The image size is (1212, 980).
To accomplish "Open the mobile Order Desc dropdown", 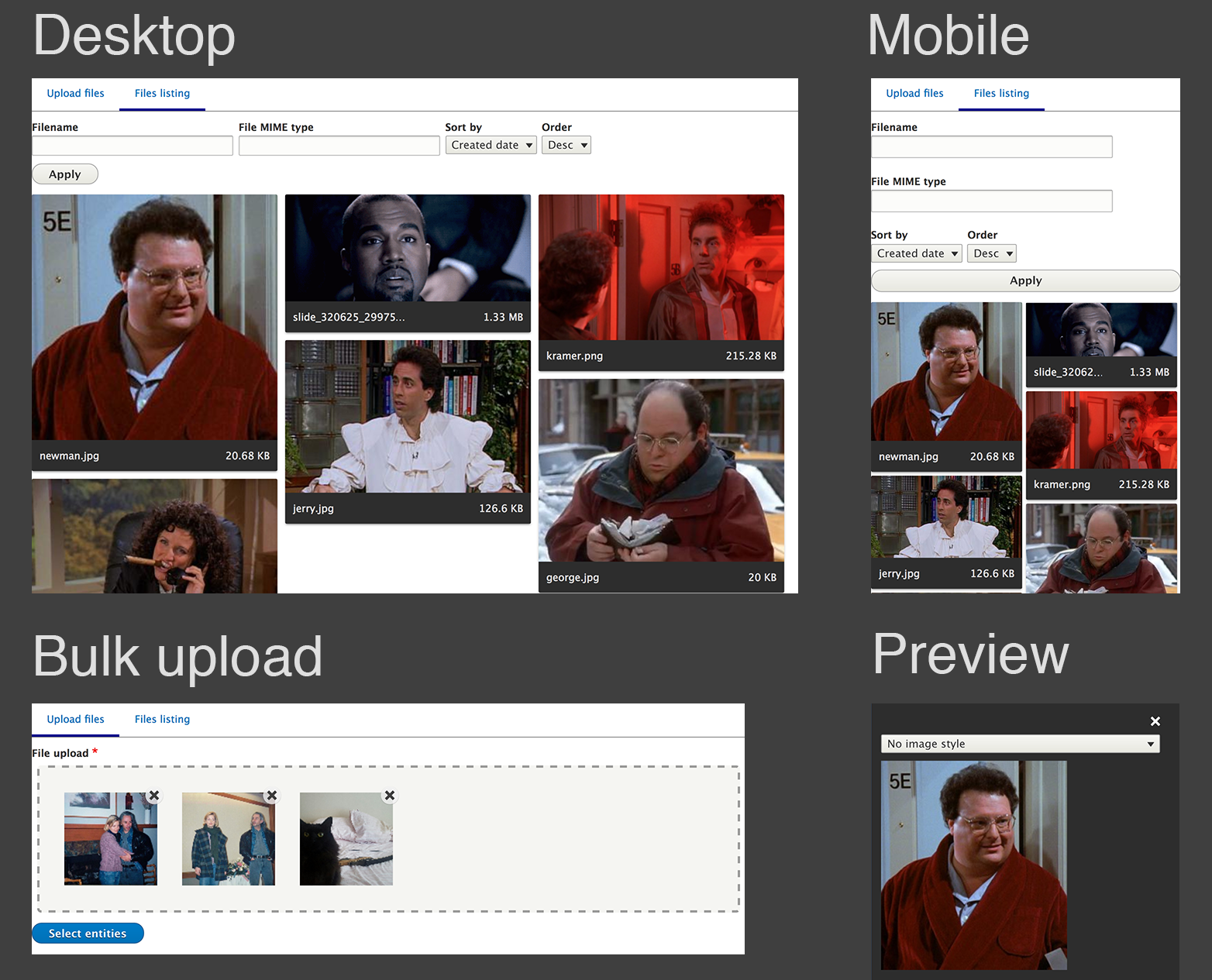I will tap(992, 253).
